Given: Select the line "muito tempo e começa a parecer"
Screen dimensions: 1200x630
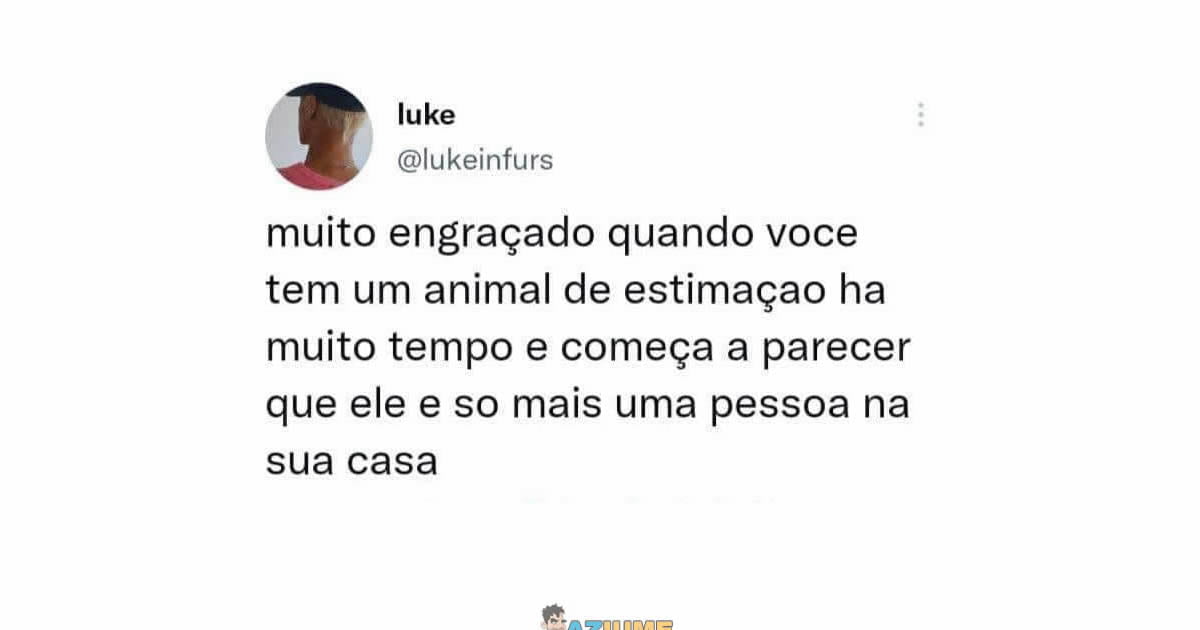Looking at the screenshot, I should point(589,351).
